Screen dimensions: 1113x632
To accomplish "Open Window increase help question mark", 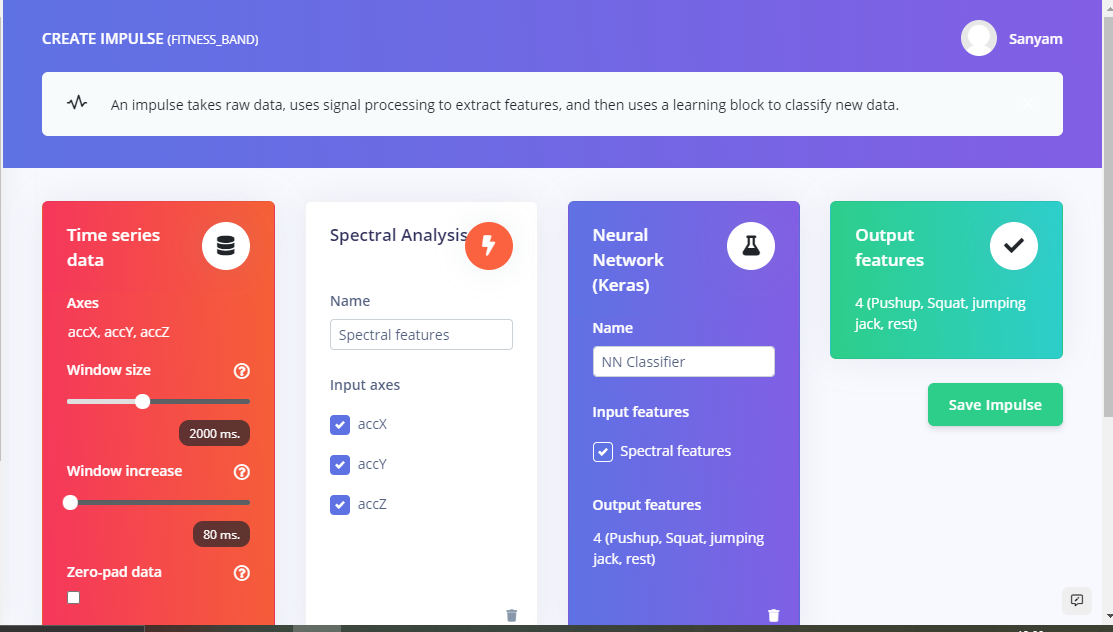I will click(x=241, y=472).
